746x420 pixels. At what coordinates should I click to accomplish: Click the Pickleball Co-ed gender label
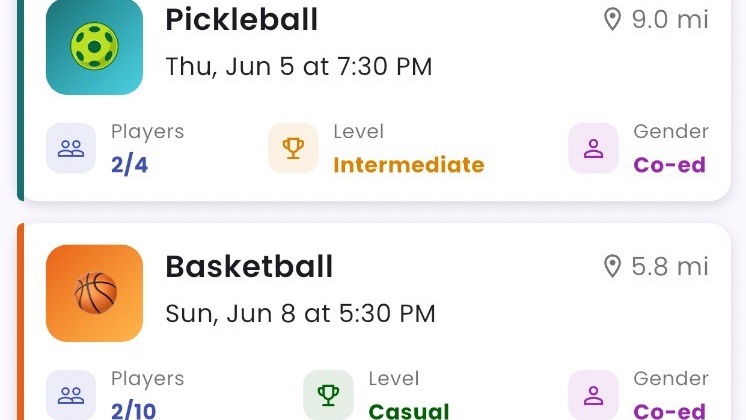click(670, 165)
